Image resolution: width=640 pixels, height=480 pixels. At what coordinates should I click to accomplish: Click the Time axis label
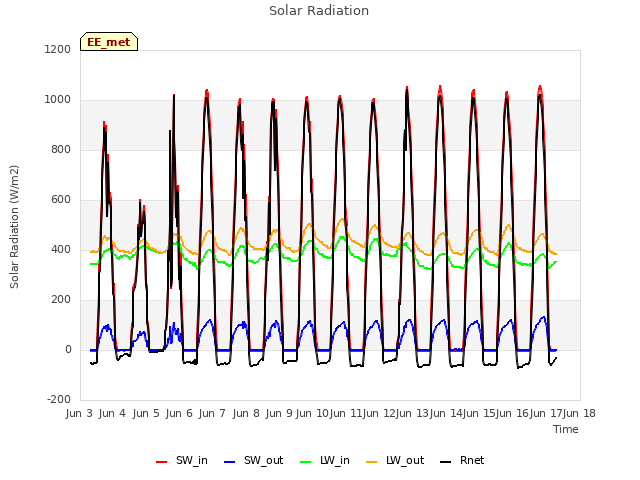[566, 429]
